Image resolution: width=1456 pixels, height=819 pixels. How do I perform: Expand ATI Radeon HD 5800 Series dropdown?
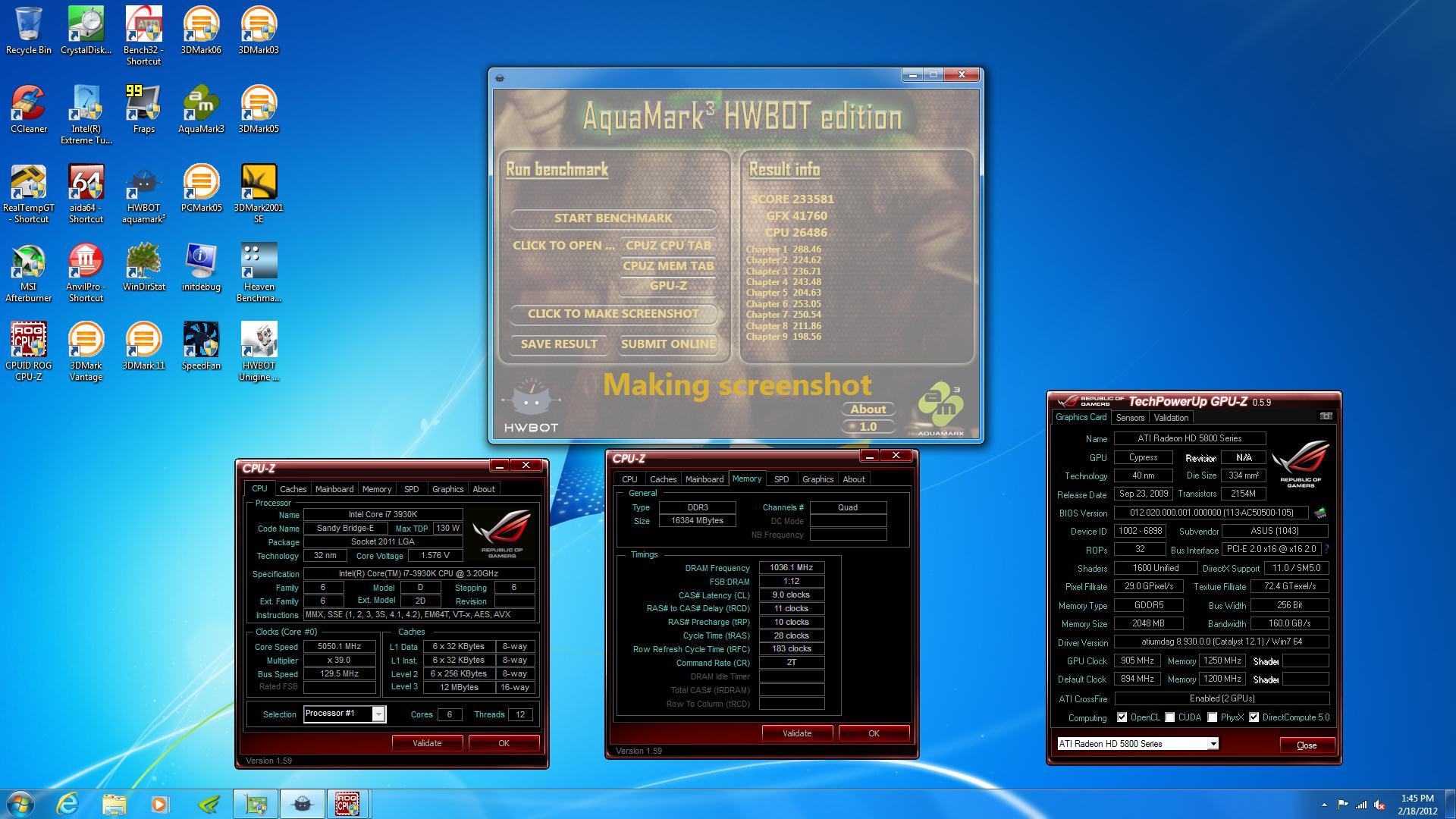pyautogui.click(x=1213, y=744)
